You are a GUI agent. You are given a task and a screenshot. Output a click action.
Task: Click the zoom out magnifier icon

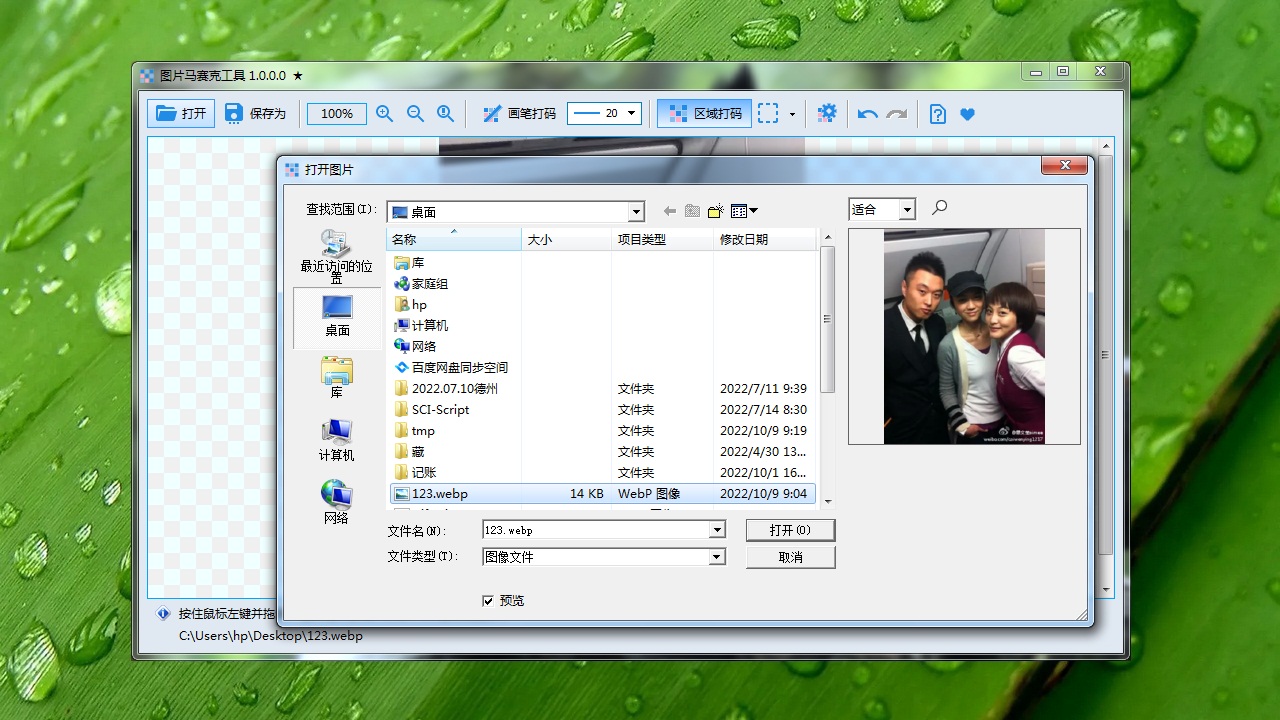click(415, 113)
